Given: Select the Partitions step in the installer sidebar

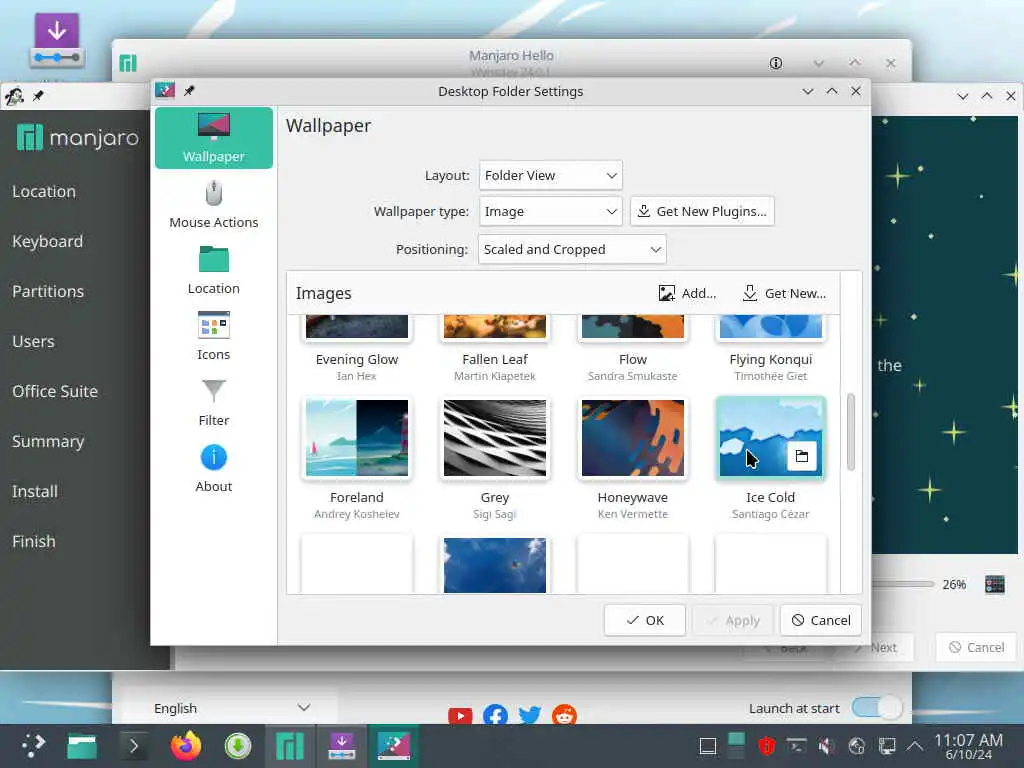Looking at the screenshot, I should (x=48, y=291).
